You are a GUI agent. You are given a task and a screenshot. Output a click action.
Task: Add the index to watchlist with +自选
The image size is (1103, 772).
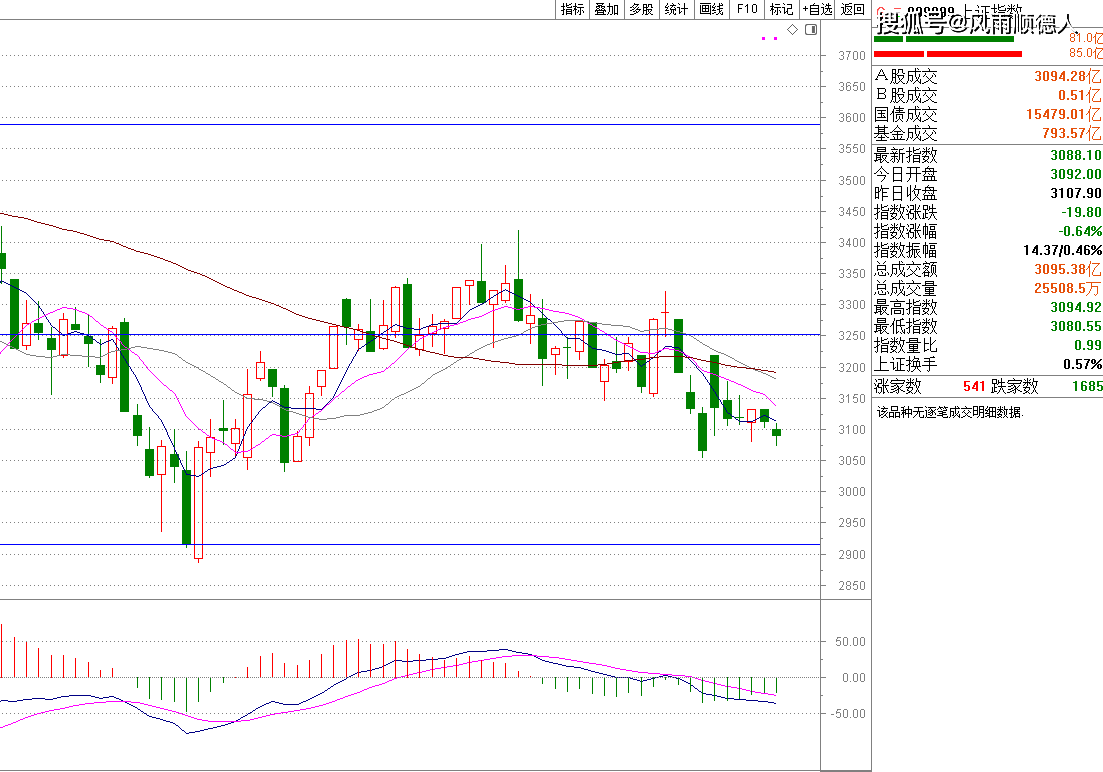coord(817,9)
